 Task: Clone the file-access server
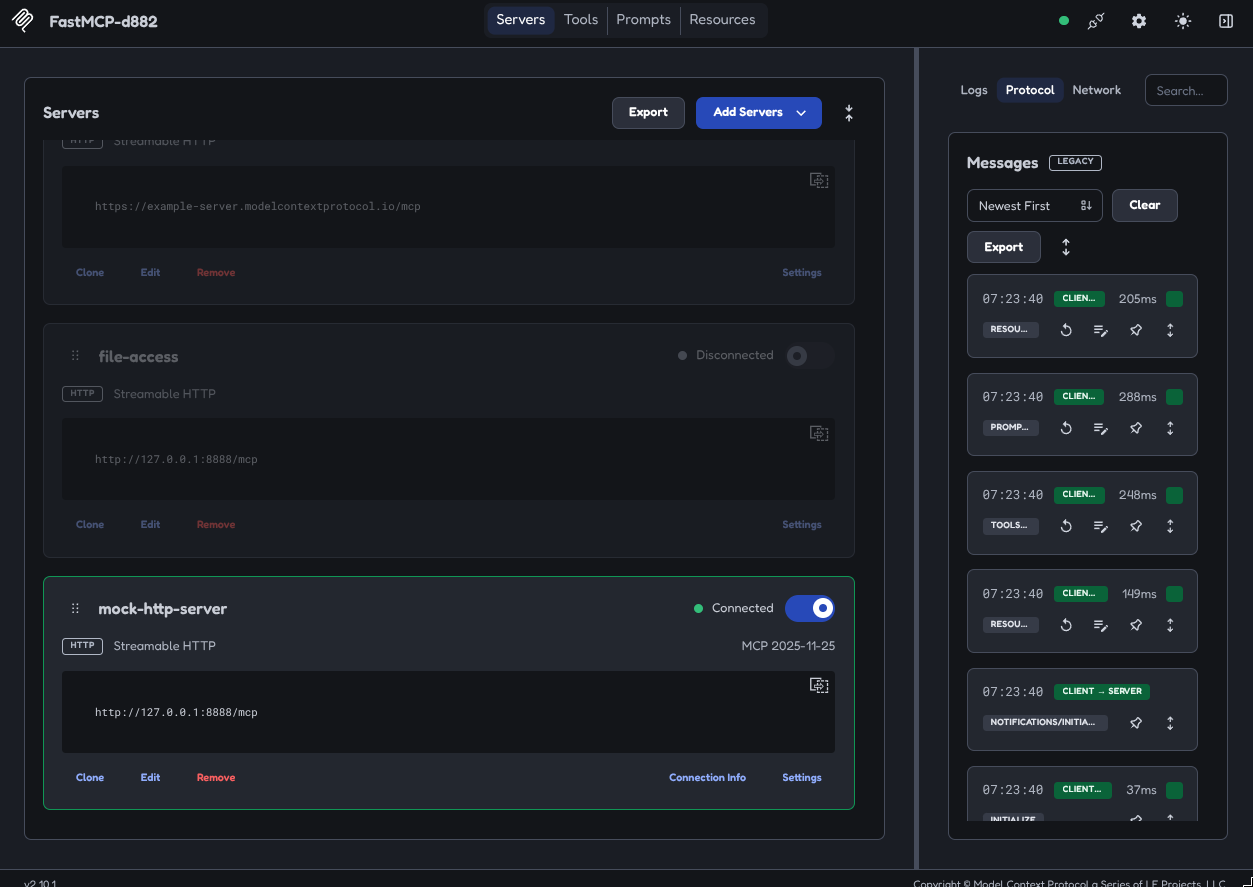point(90,525)
